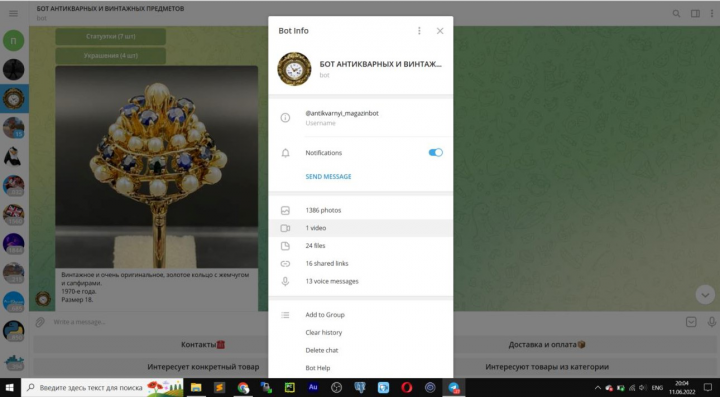
Task: Toggle the side panel icon in header
Action: tap(695, 14)
